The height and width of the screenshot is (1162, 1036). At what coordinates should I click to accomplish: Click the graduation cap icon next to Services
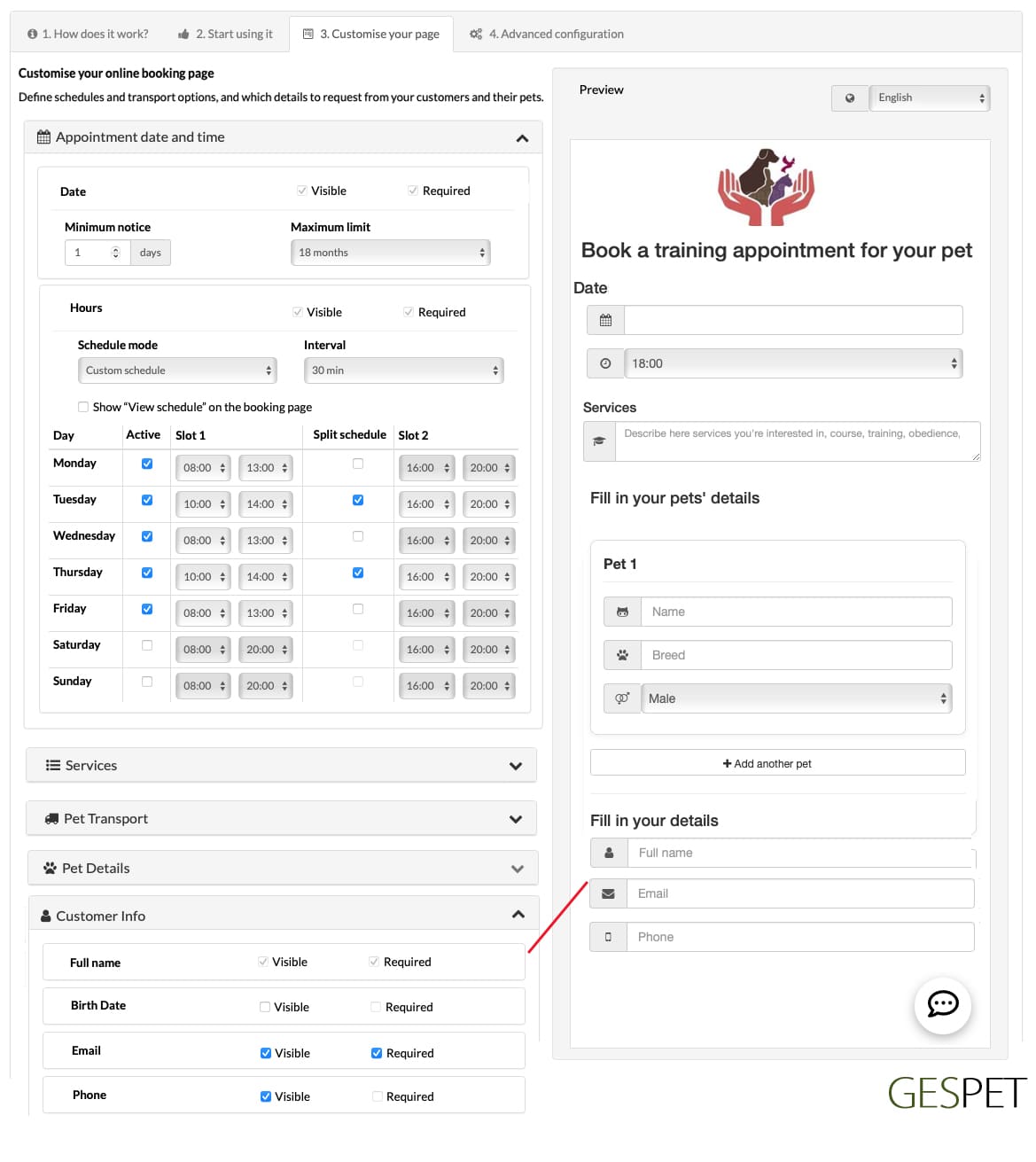[599, 441]
